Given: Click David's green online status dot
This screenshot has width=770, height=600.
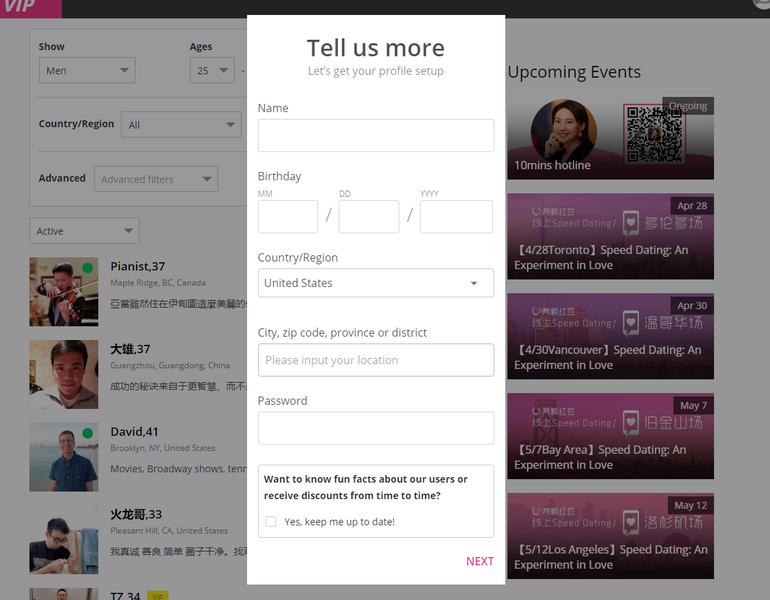Looking at the screenshot, I should pos(87,433).
